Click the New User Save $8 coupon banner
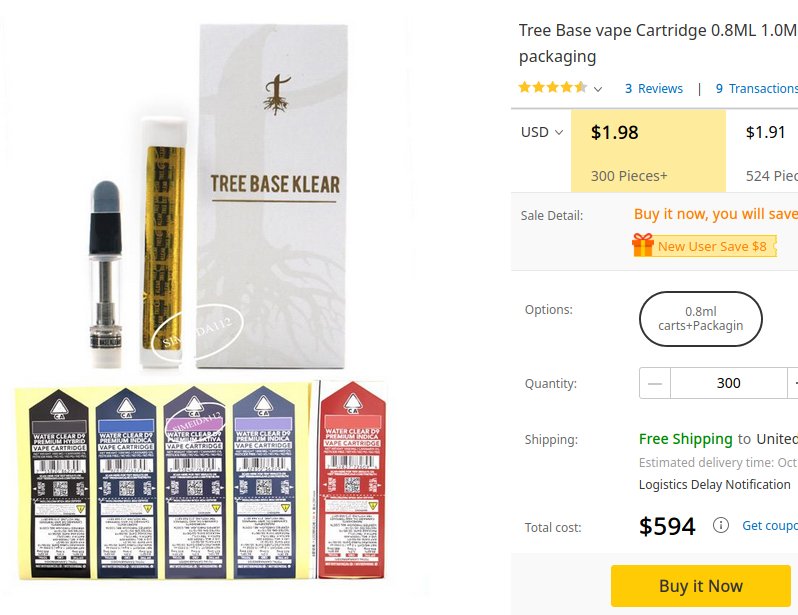The image size is (798, 615). click(x=704, y=245)
